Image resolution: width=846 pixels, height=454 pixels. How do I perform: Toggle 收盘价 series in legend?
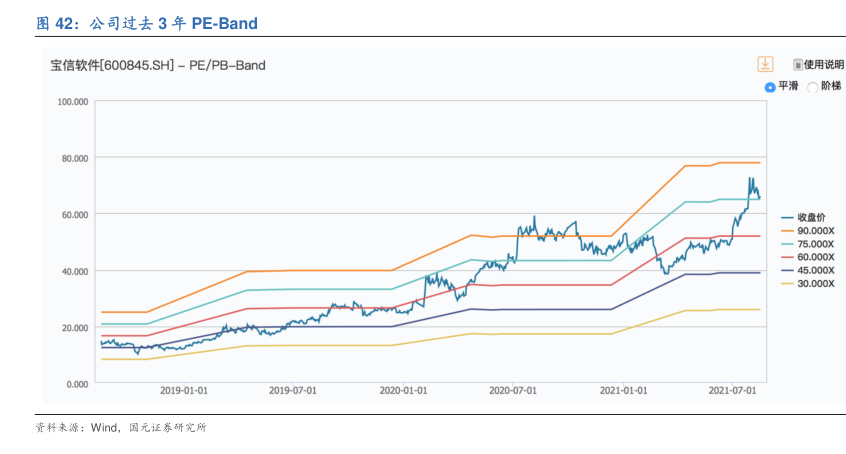808,217
